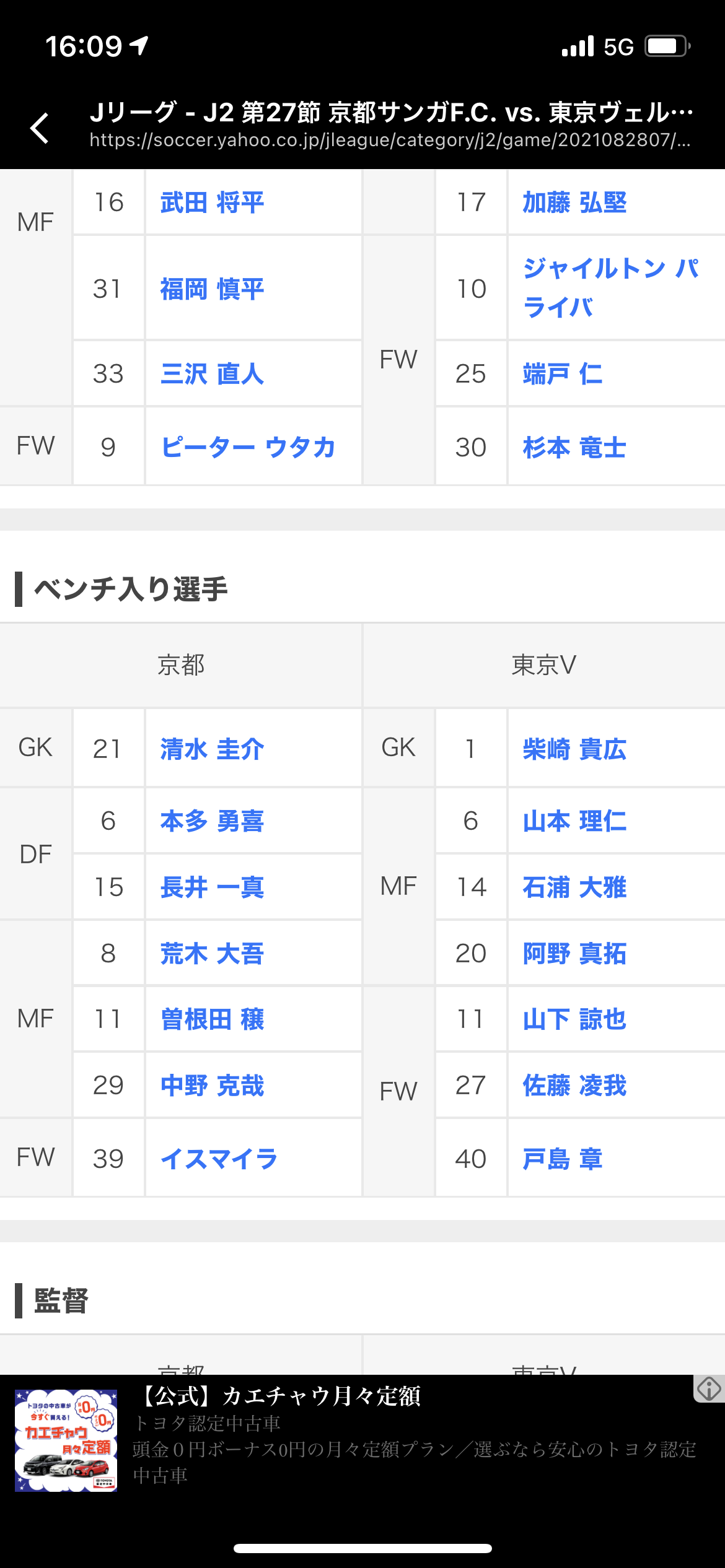Screen dimensions: 725x1568
Task: Open 戸島 章 player page
Action: (562, 1159)
